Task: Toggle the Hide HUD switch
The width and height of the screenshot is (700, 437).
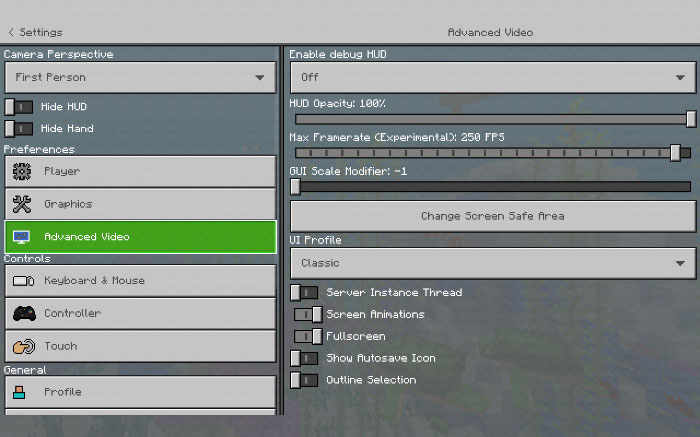Action: pyautogui.click(x=19, y=107)
